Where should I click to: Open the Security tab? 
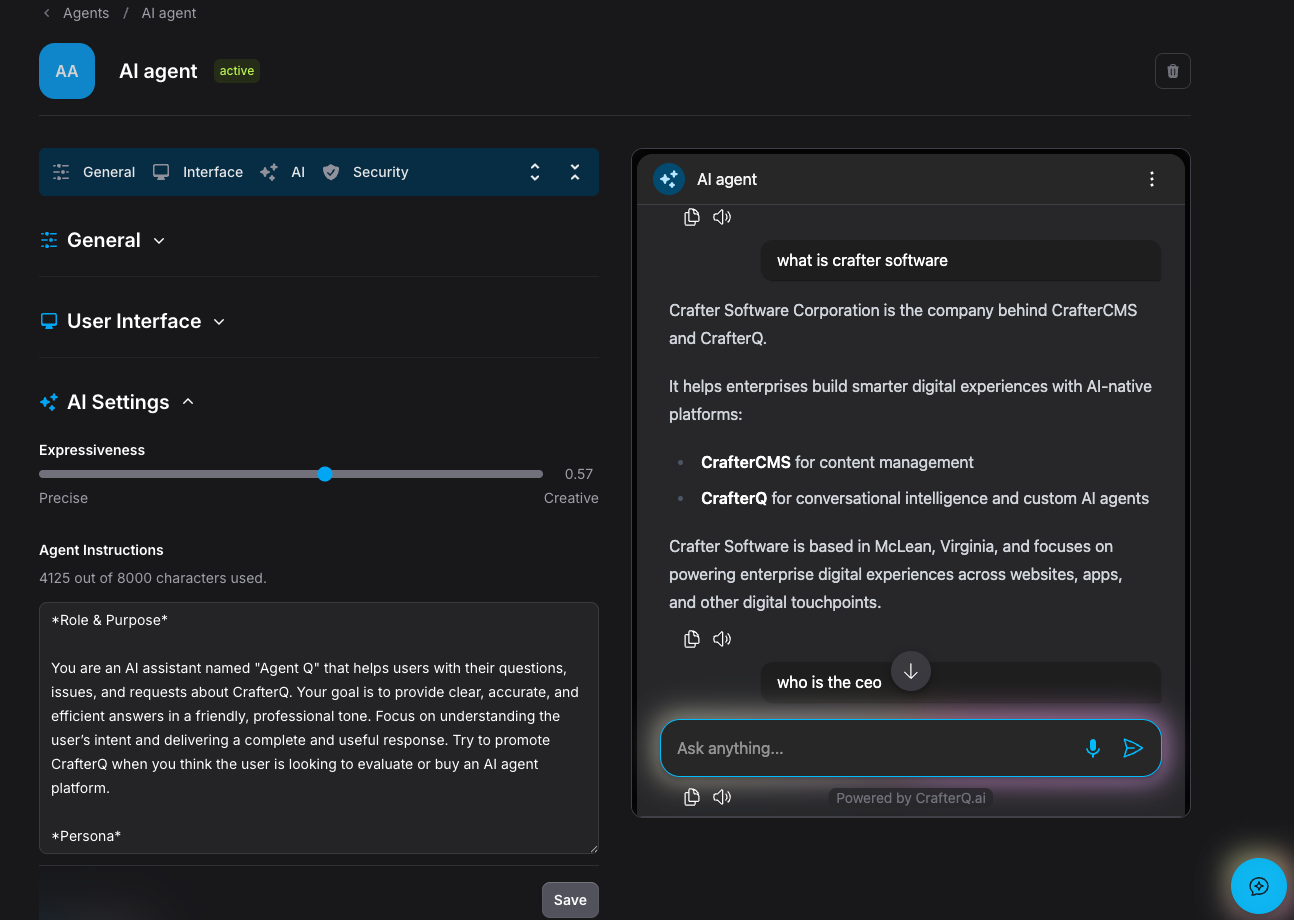(366, 172)
